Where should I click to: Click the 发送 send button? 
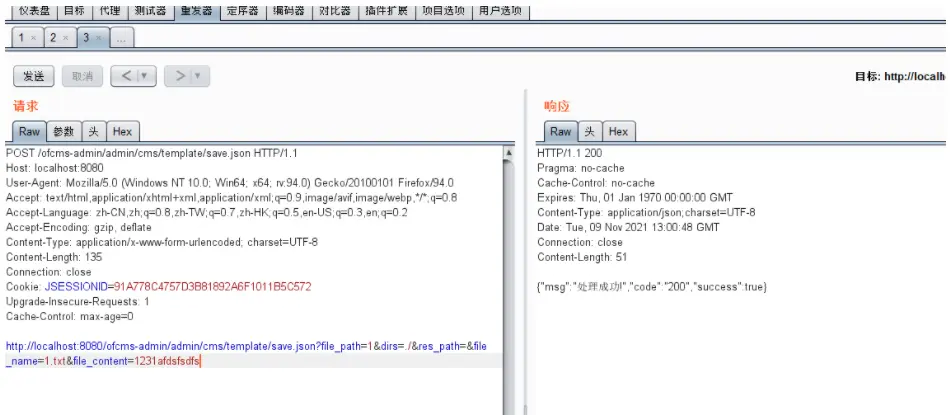pos(34,76)
